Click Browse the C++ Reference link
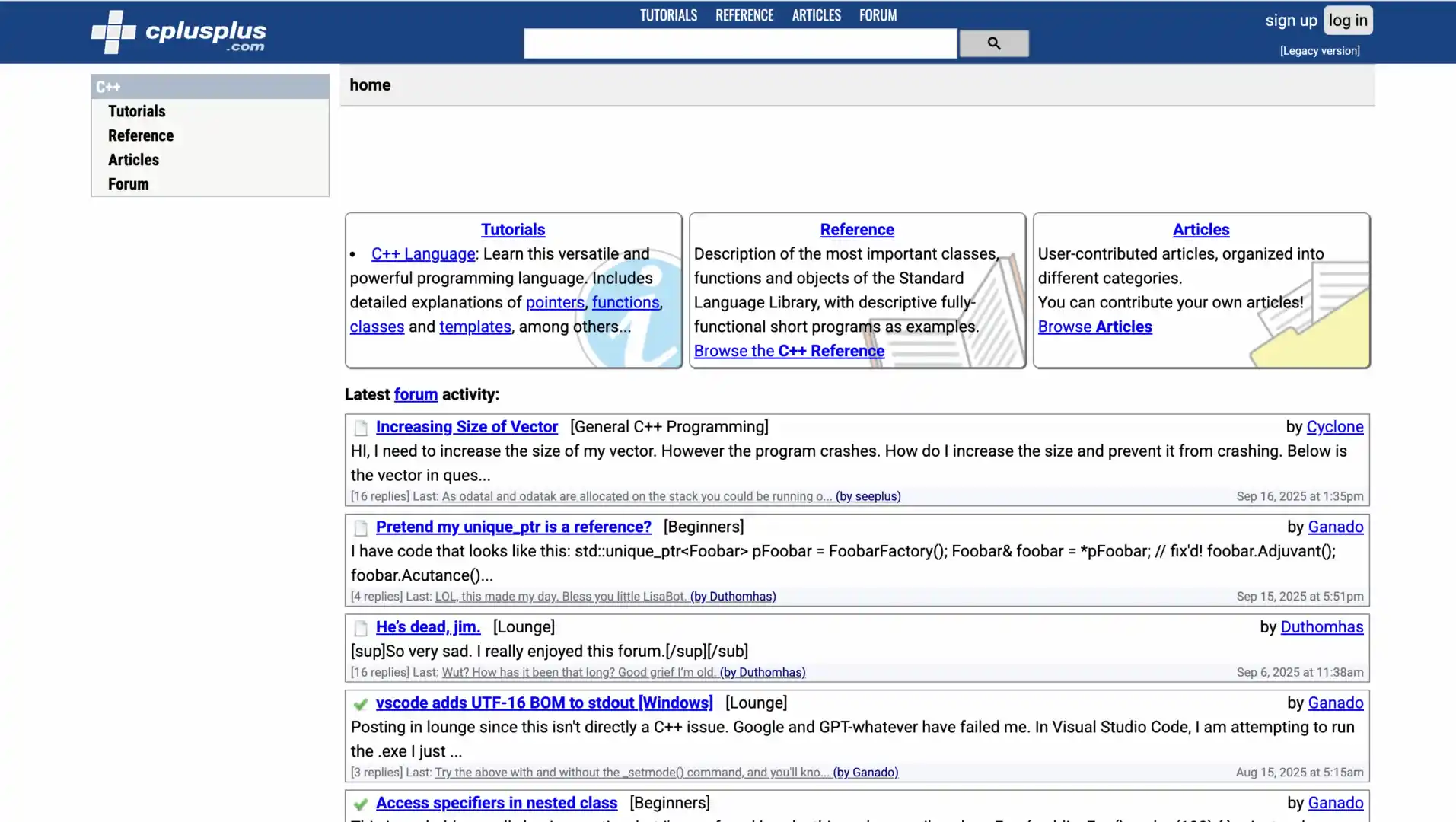 [789, 352]
